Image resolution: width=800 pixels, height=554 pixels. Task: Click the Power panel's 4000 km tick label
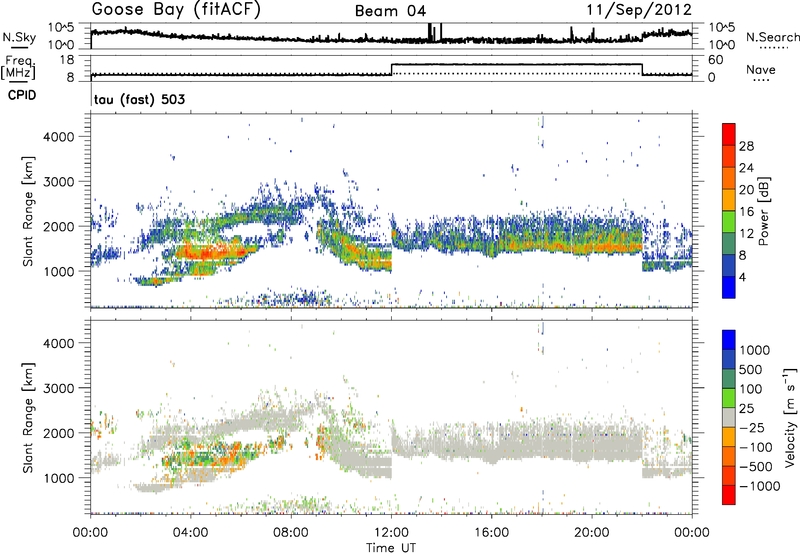point(59,137)
